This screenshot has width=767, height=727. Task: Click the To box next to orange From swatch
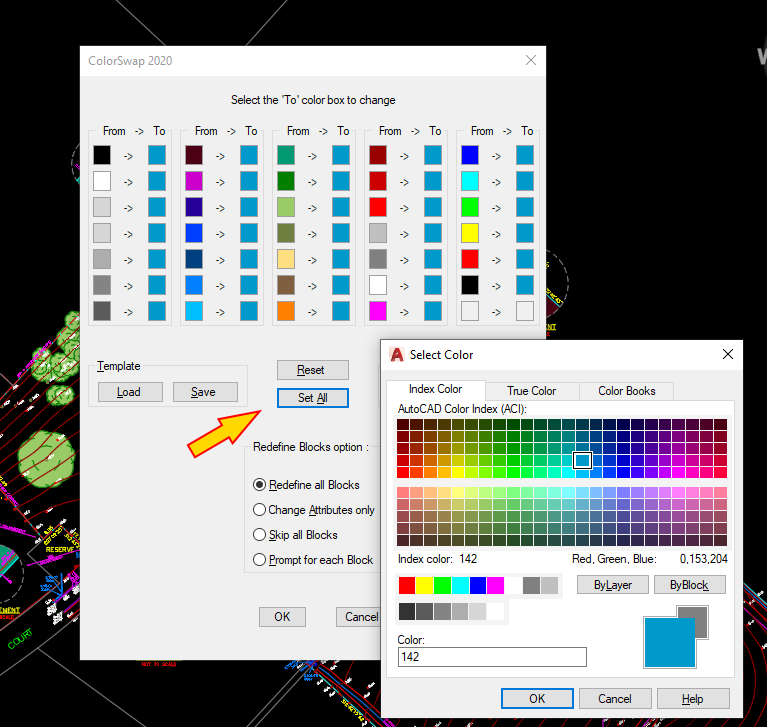[x=341, y=311]
